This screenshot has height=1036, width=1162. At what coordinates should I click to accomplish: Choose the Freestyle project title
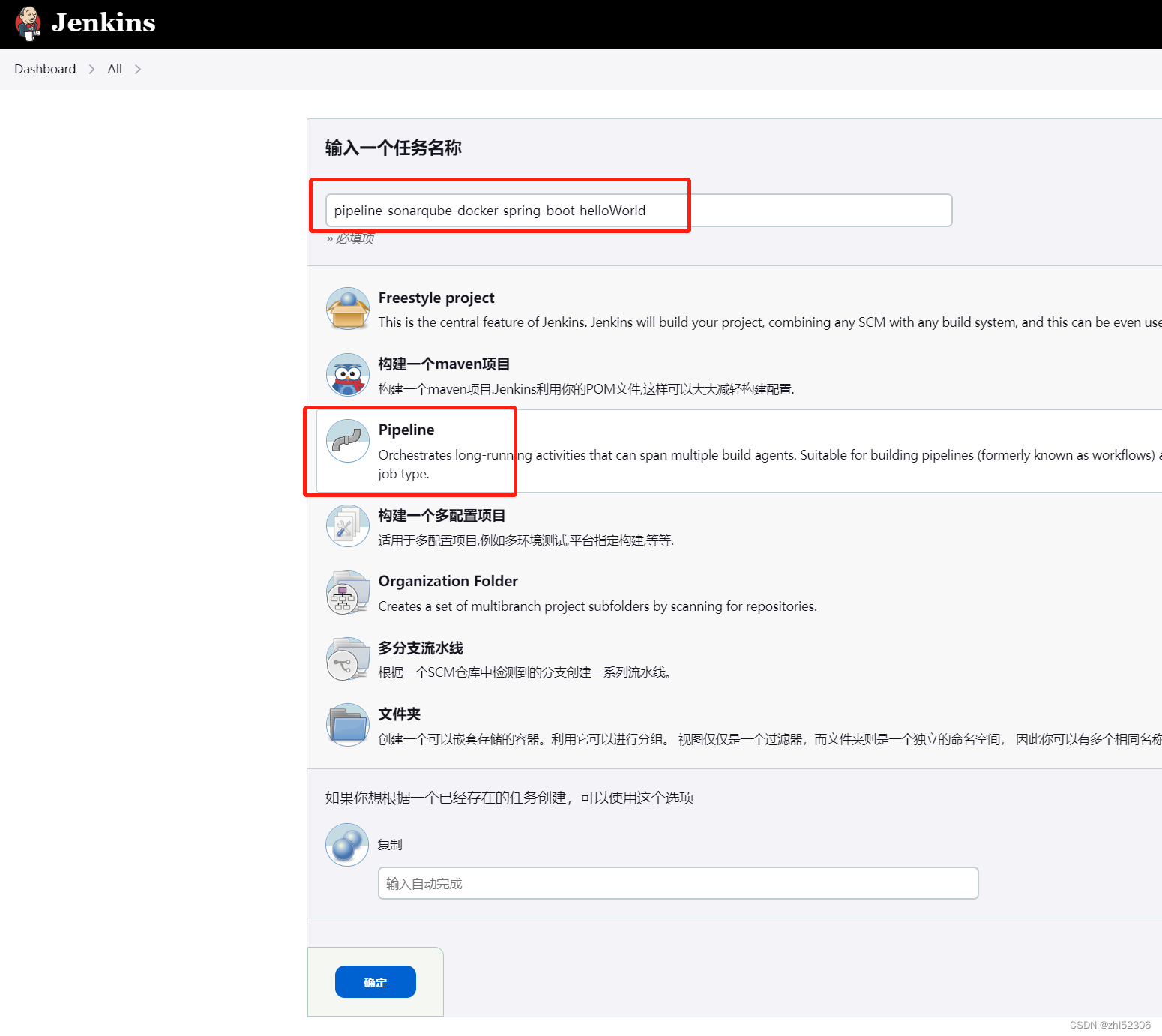(436, 298)
